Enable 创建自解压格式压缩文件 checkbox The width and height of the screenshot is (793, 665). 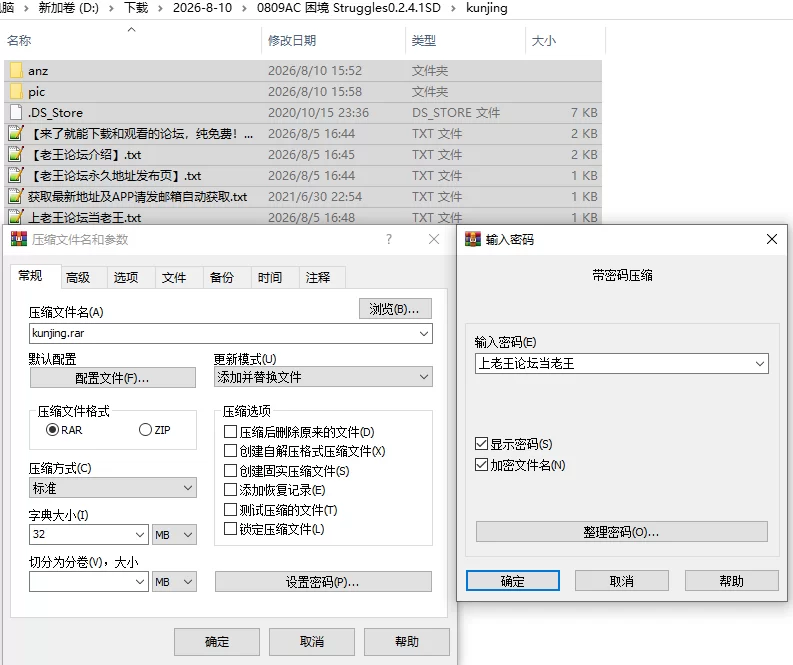[230, 451]
